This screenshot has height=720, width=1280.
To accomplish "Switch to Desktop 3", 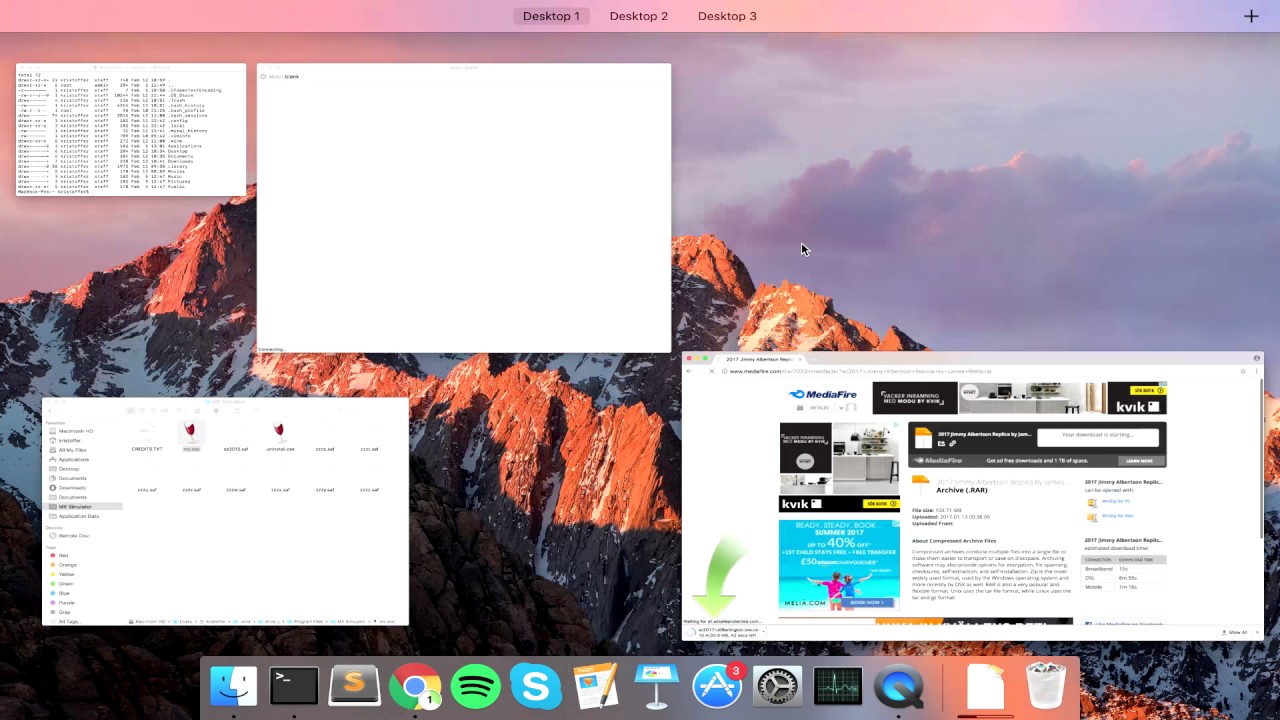I will click(727, 16).
